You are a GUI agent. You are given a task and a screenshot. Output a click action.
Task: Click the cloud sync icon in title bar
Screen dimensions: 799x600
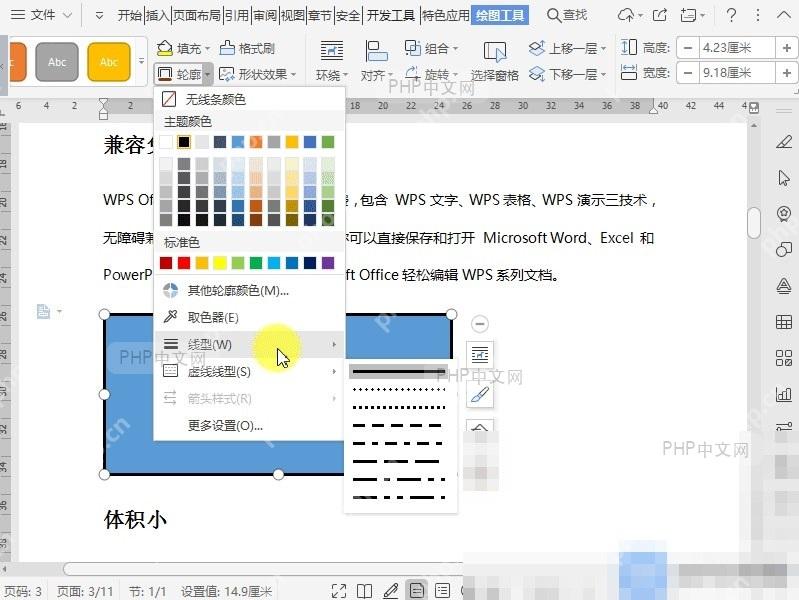point(626,15)
